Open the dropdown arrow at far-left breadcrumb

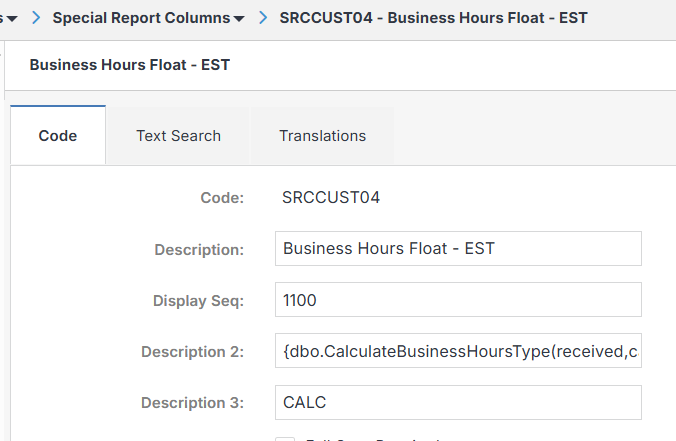coord(12,19)
